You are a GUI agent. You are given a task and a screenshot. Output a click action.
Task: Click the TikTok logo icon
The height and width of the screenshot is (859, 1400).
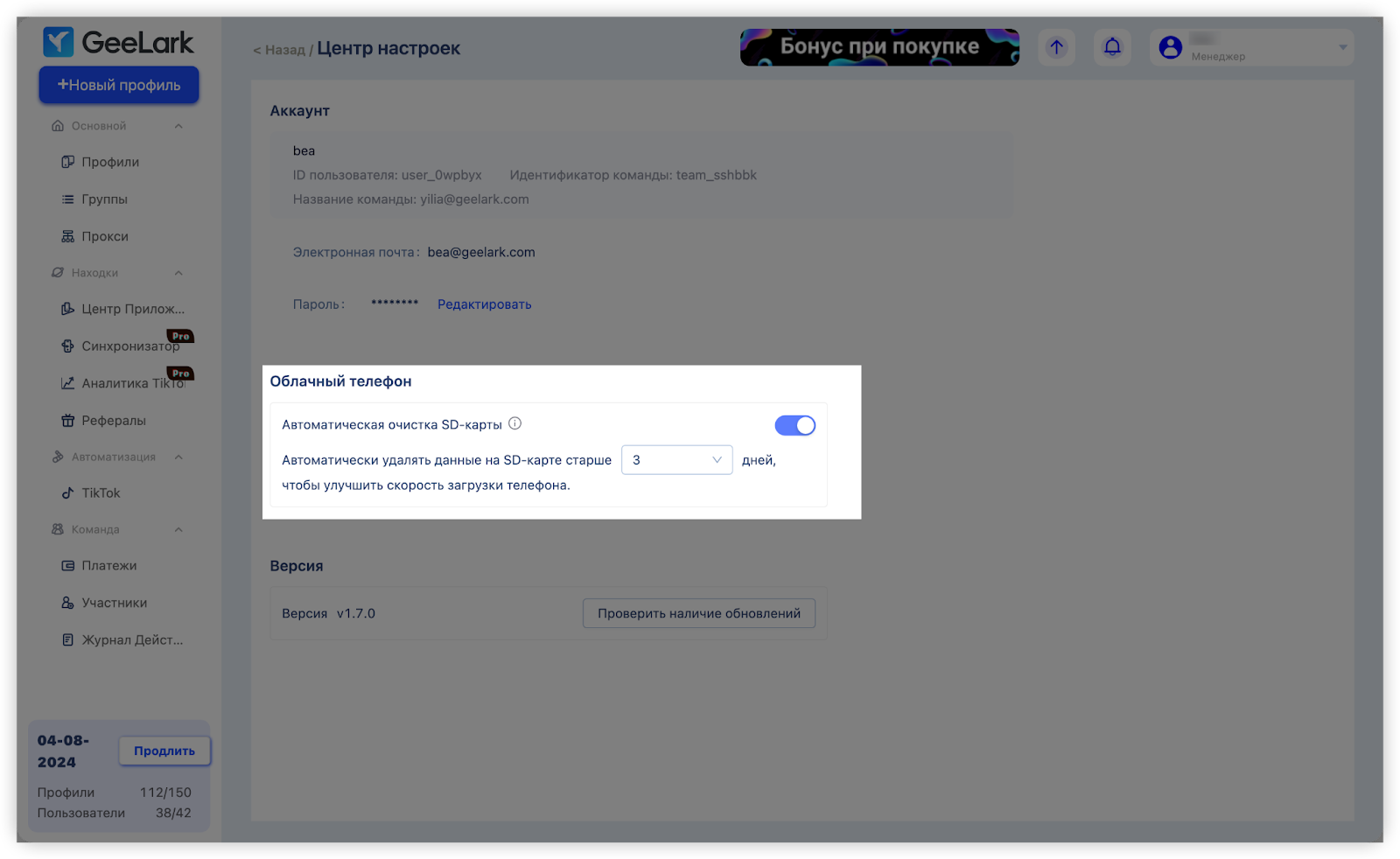coord(67,493)
